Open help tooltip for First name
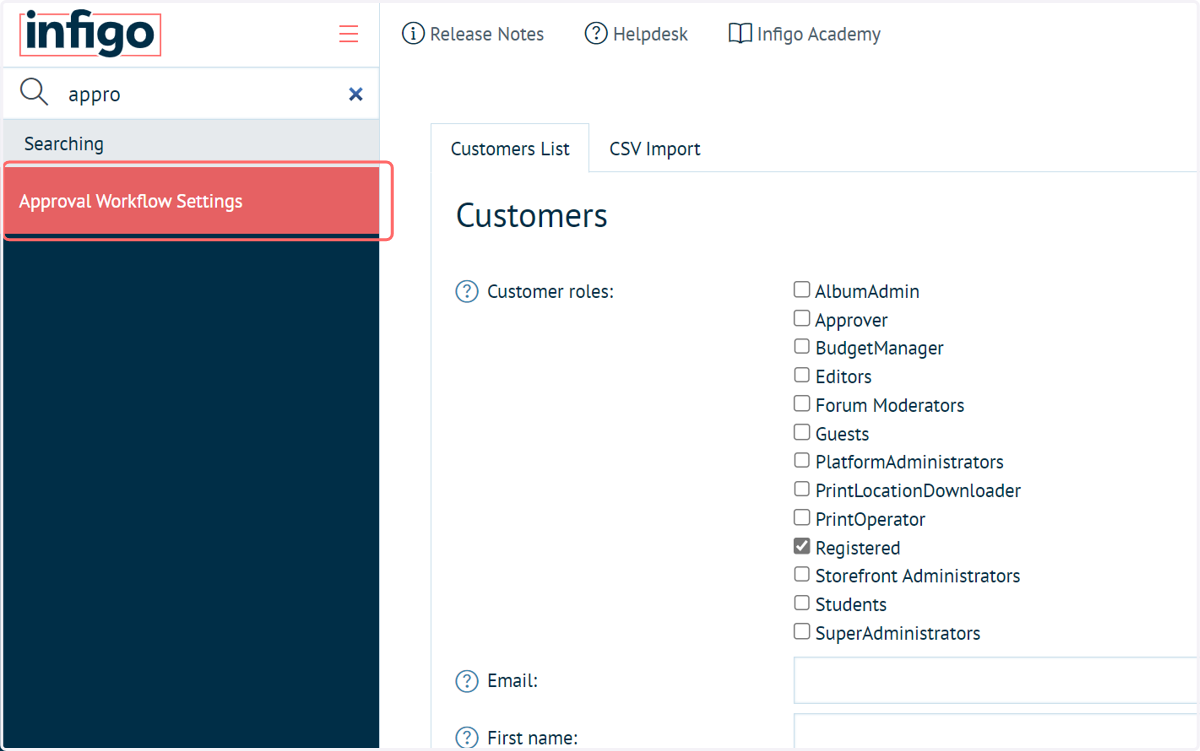This screenshot has width=1200, height=751. pyautogui.click(x=467, y=738)
